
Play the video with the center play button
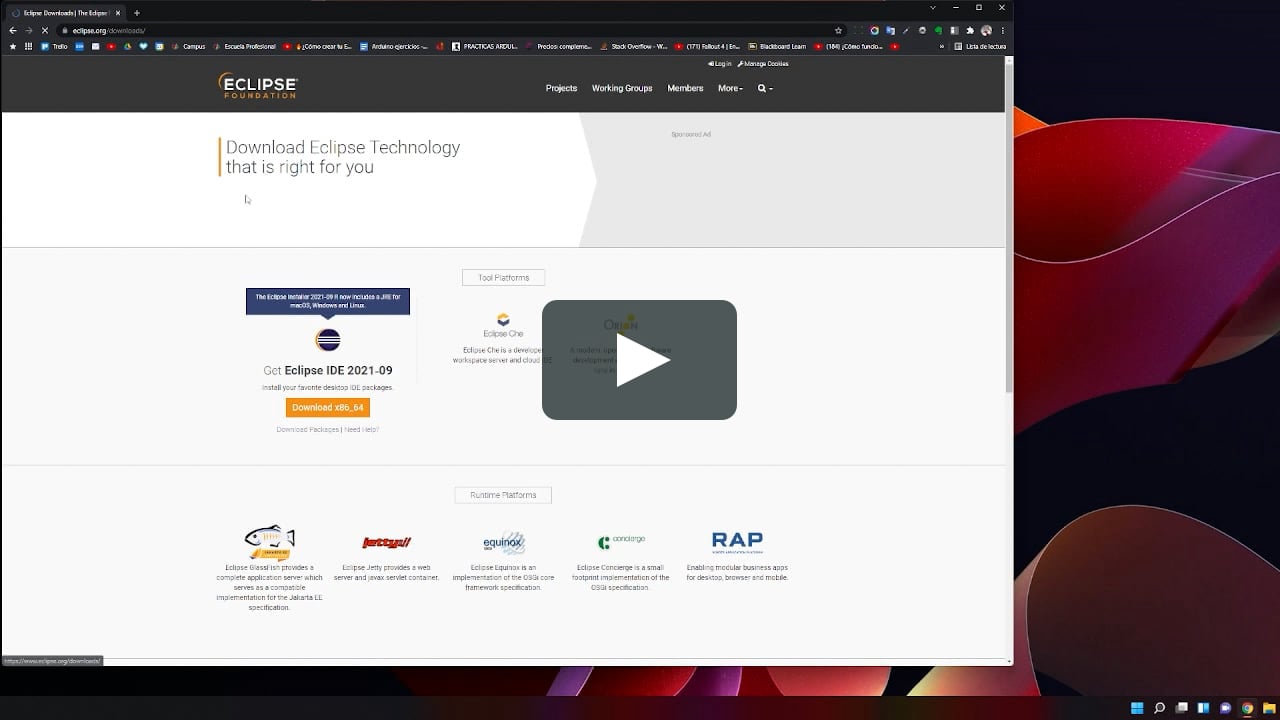(639, 360)
